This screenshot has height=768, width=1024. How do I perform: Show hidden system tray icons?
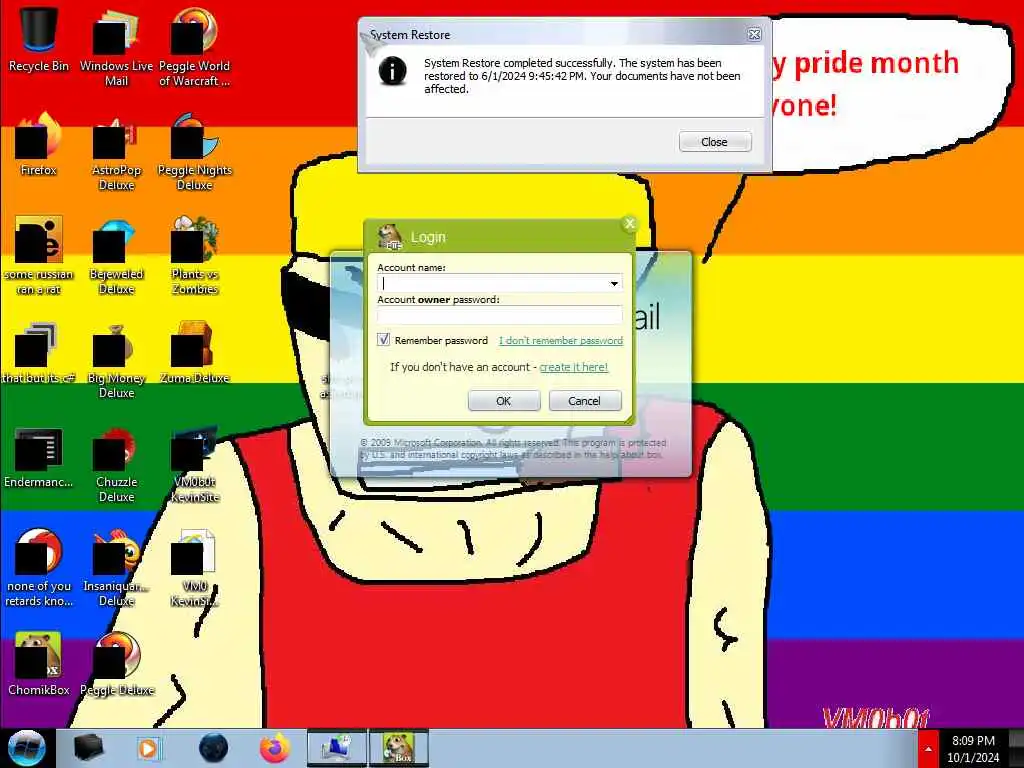[x=927, y=749]
